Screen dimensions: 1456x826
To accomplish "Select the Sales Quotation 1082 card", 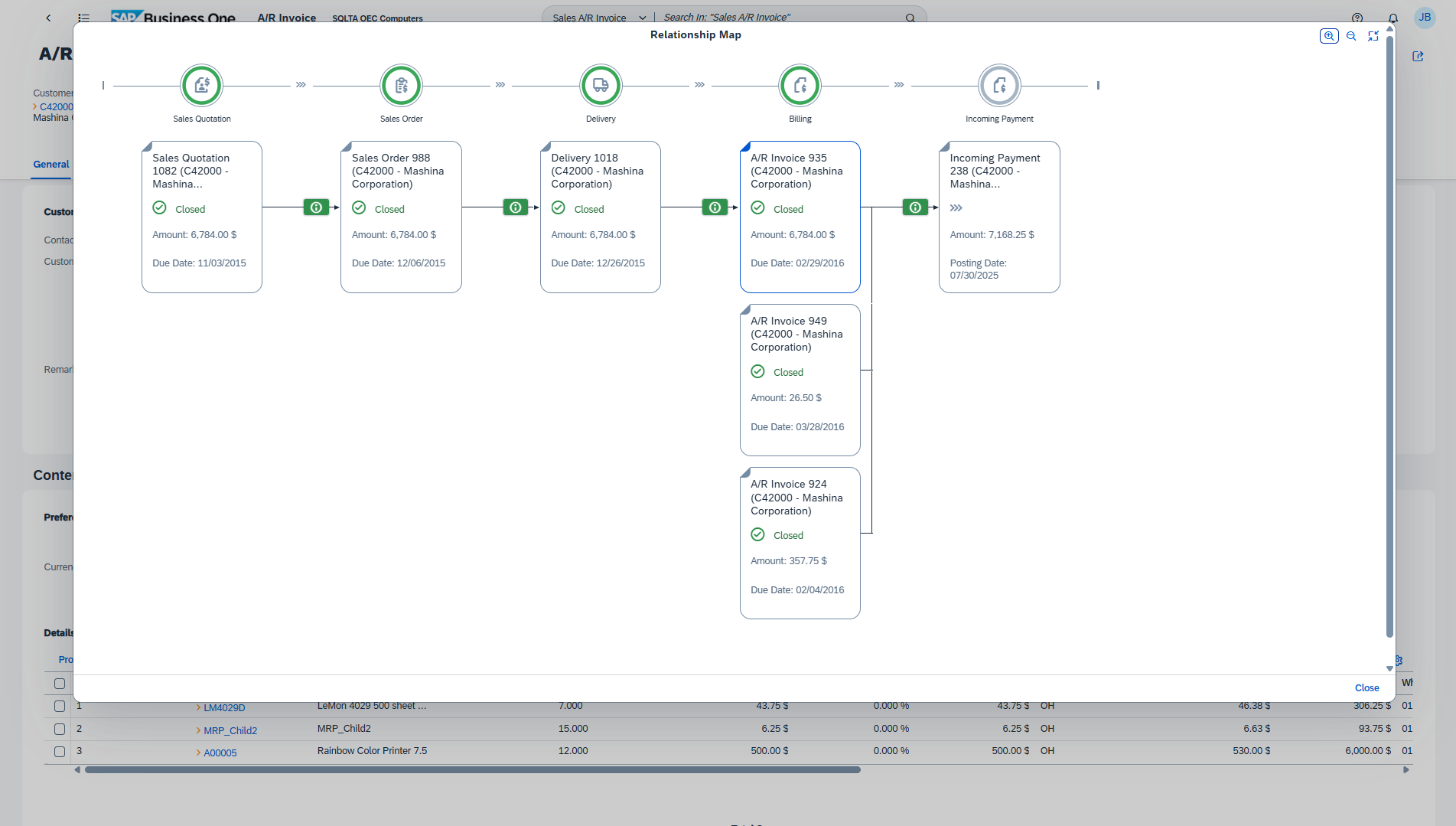I will (202, 217).
